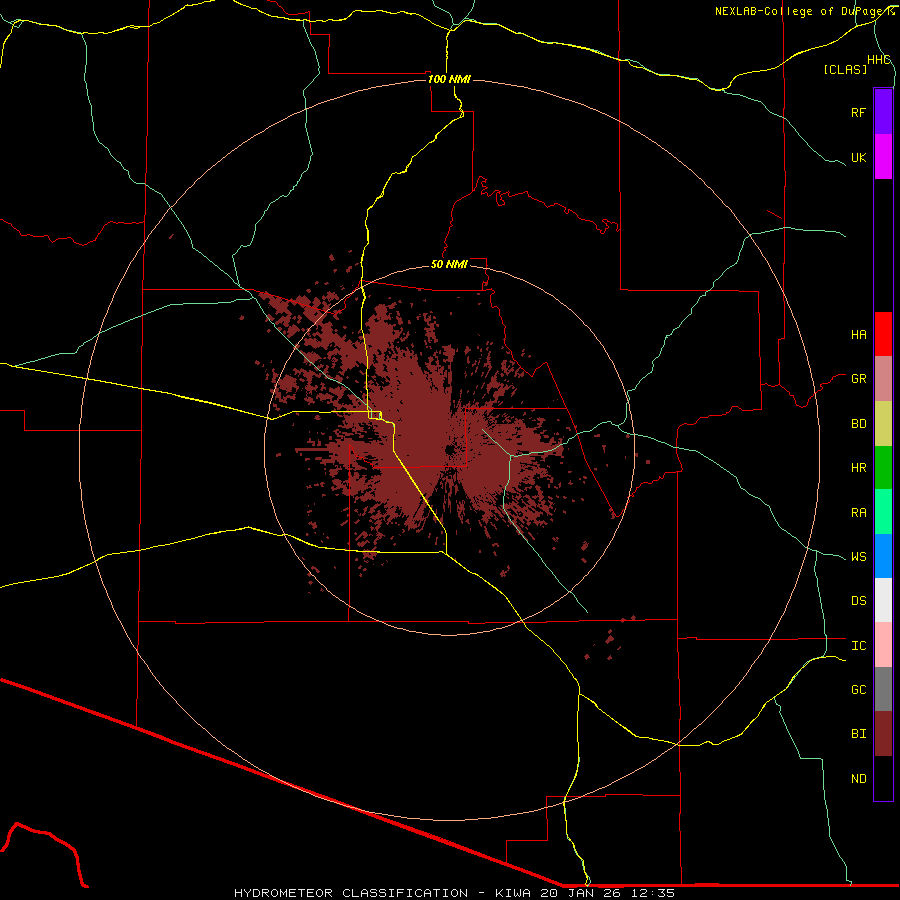Click the HA legend label
The height and width of the screenshot is (900, 900).
858,334
